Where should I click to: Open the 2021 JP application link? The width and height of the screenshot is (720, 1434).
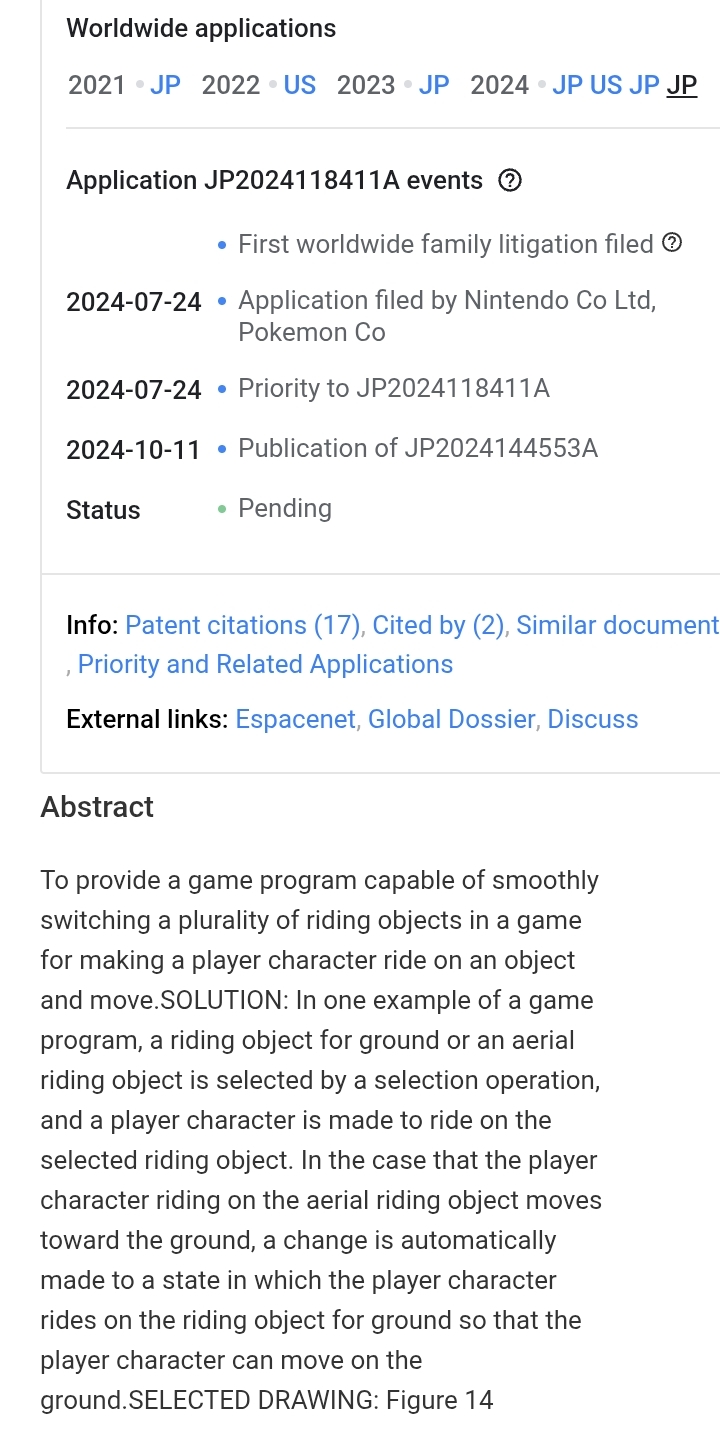click(165, 85)
